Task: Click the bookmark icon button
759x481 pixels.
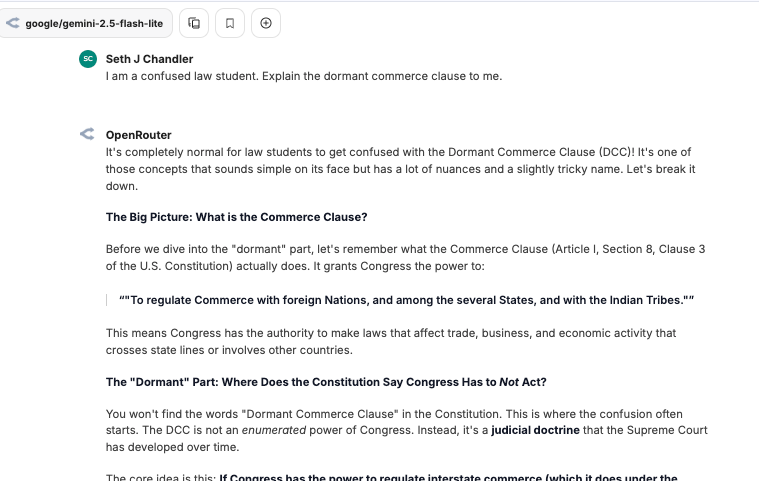Action: click(229, 23)
